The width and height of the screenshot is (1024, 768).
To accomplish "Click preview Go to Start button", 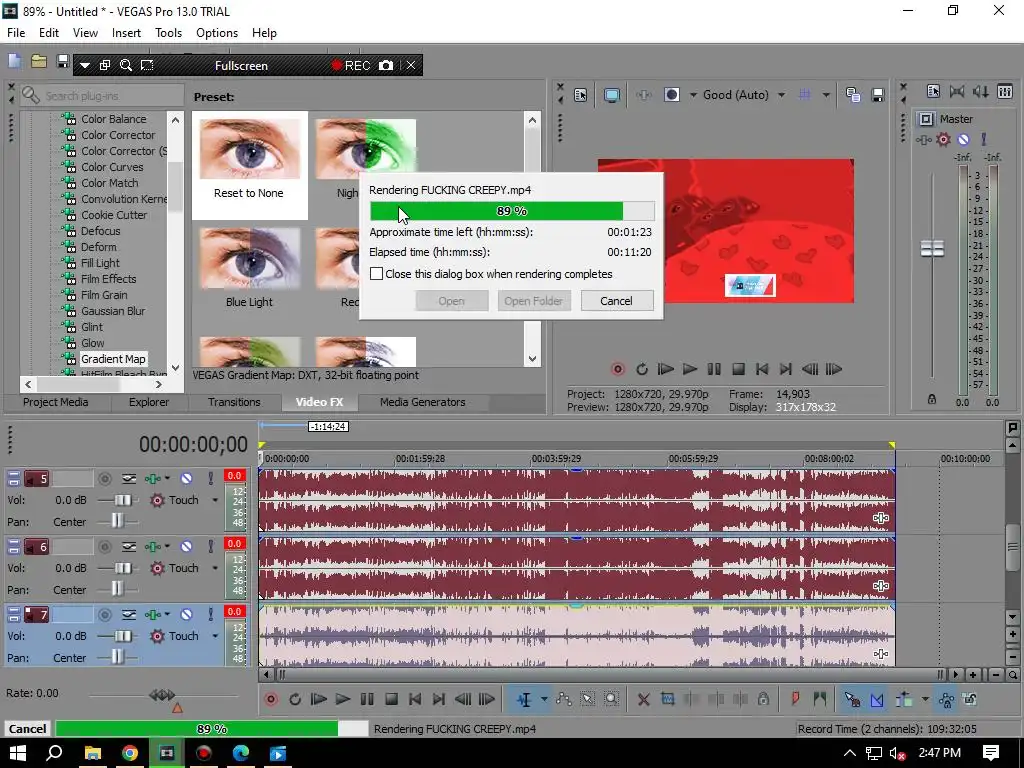I will (x=761, y=369).
